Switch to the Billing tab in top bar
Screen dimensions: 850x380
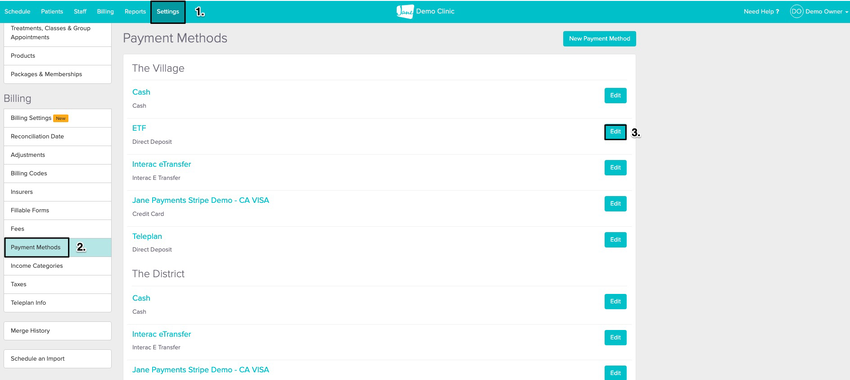[105, 11]
